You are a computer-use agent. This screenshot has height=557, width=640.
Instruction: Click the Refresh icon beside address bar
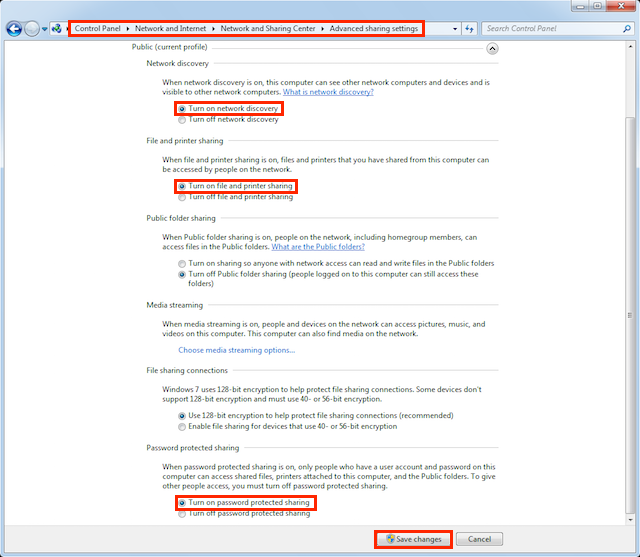(469, 29)
